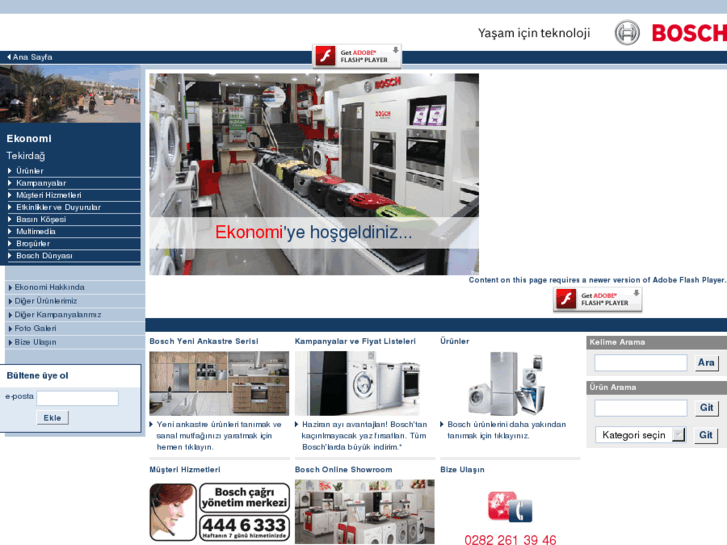Viewport: 727px width, 545px height.
Task: Click Git button next to Ürün Arama field
Action: (706, 408)
